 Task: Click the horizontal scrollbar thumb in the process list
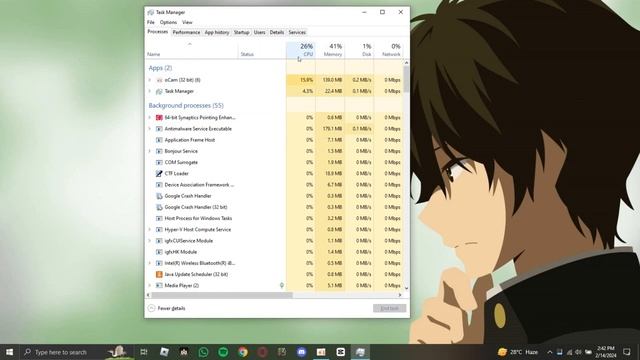tap(222, 295)
